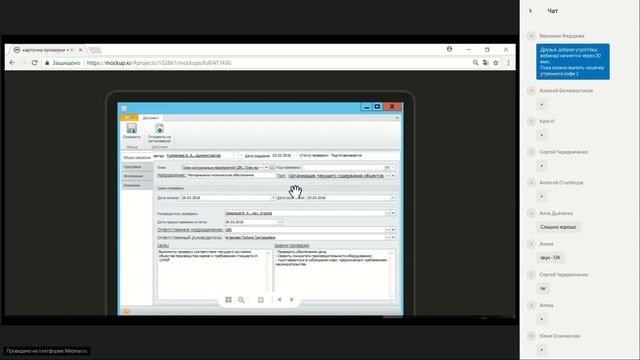Screen dimensions: 640x360
Task: Click Вероника Федорова's avatar in chat
Action: pyautogui.click(x=531, y=36)
